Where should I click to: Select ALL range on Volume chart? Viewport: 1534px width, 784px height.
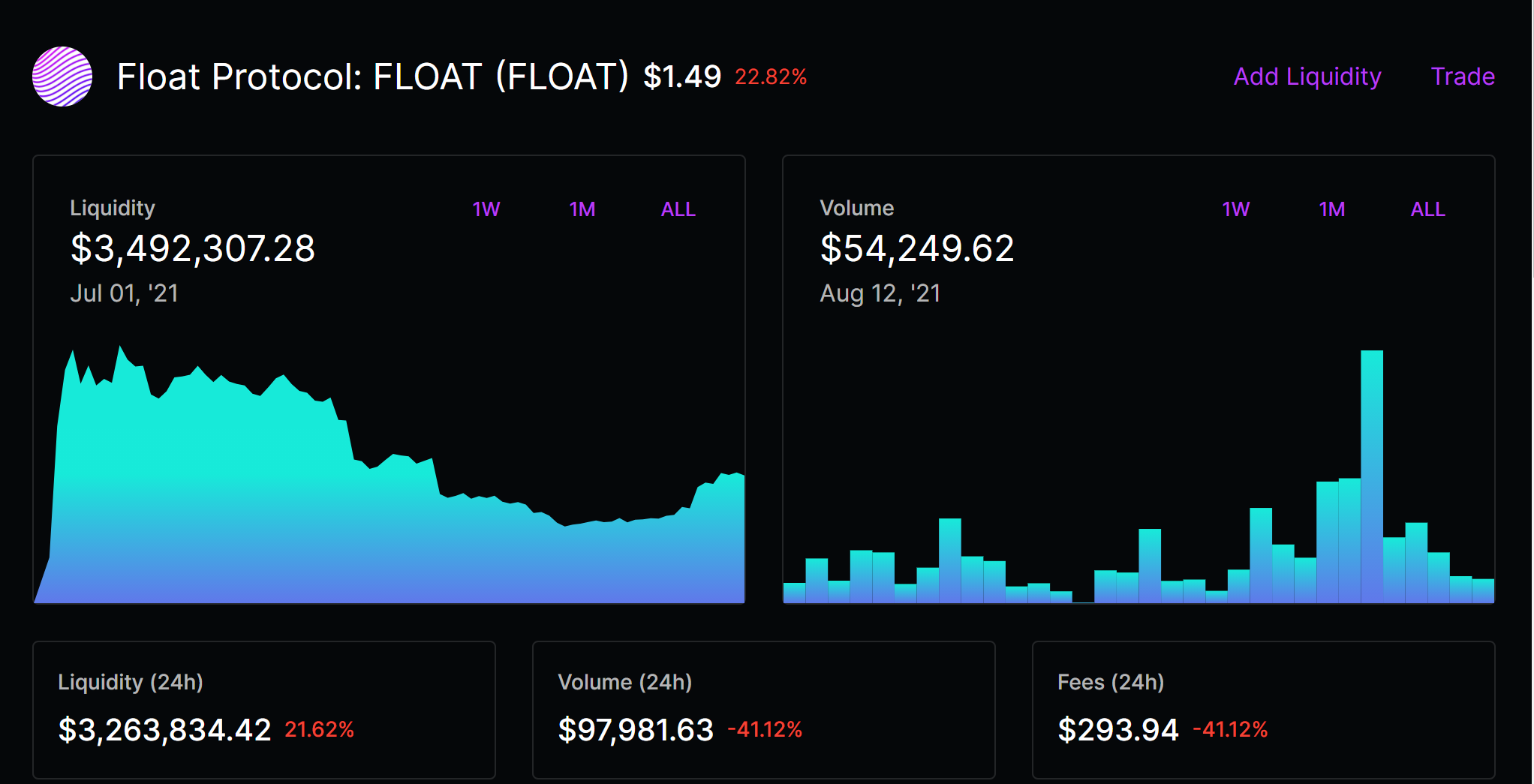(x=1427, y=209)
